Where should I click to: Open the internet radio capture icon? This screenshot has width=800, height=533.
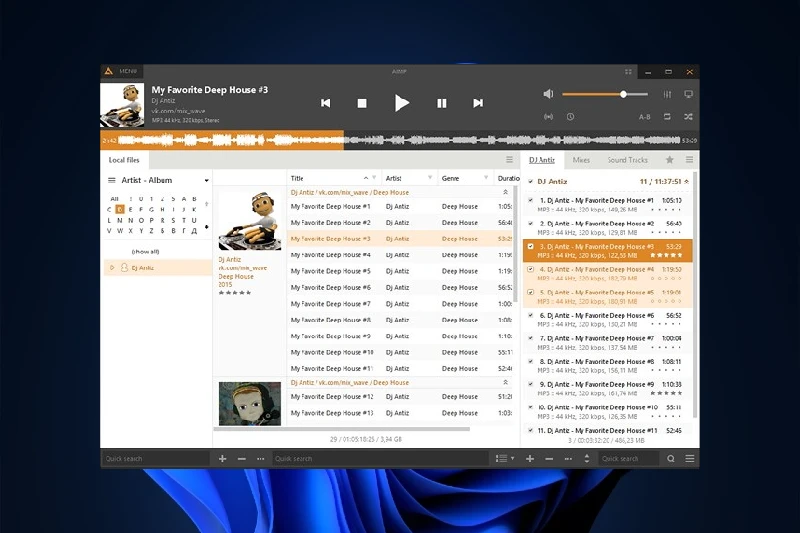point(548,117)
